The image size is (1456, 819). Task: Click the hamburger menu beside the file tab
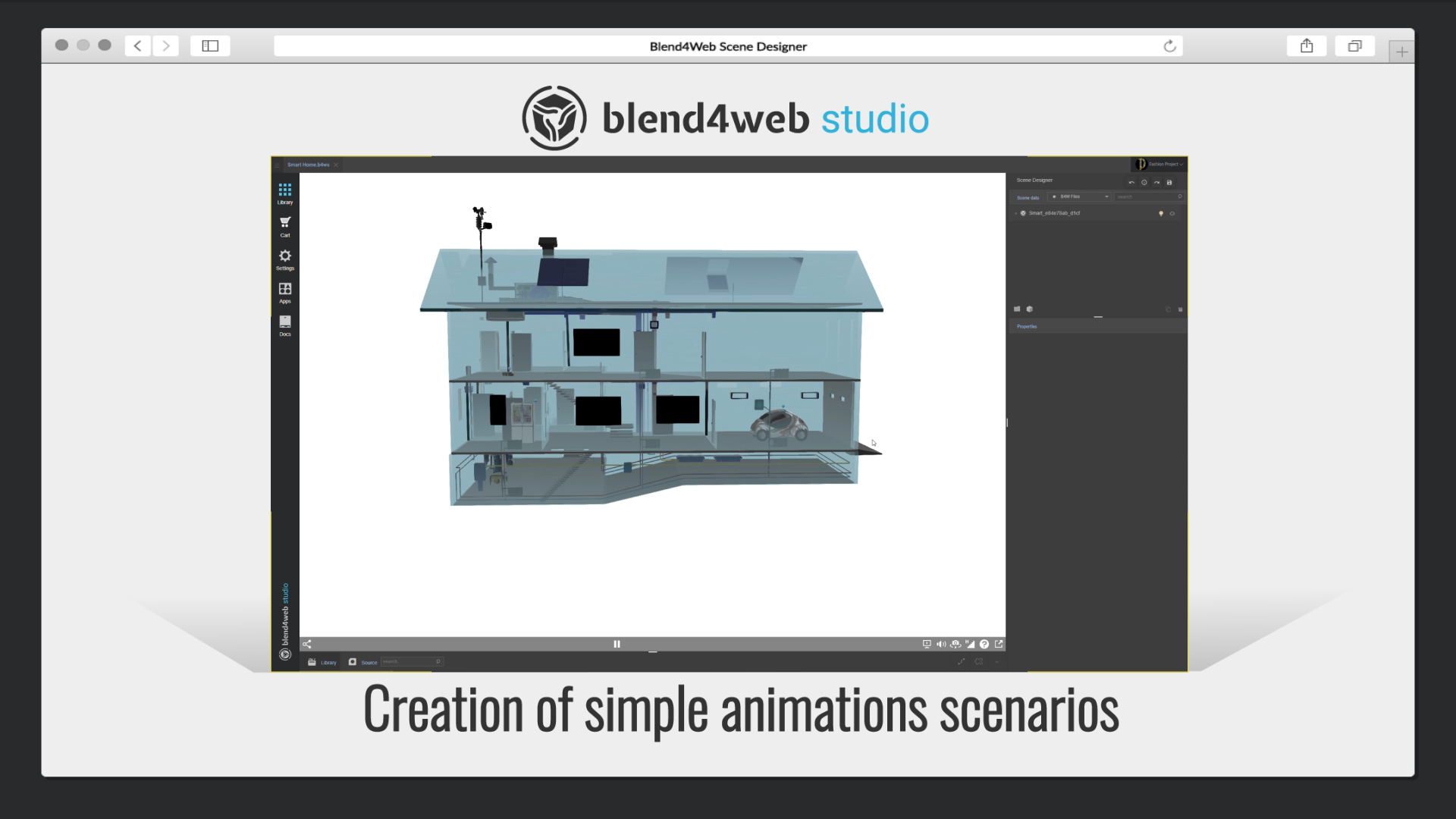278,165
